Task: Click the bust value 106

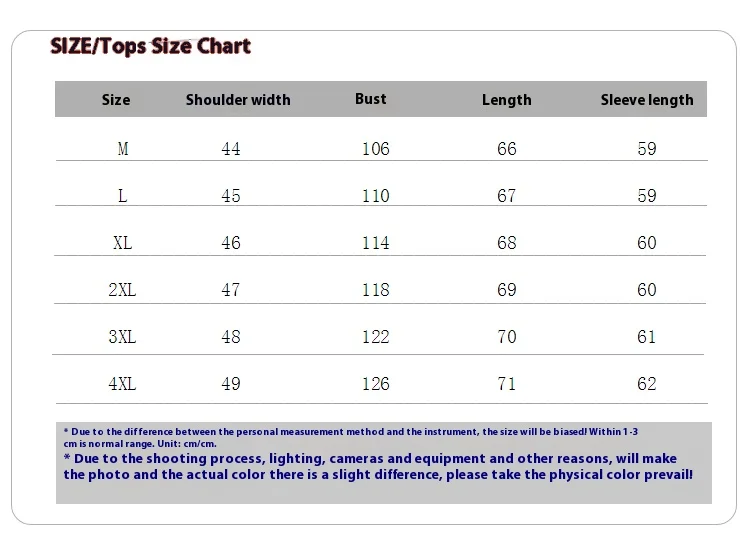Action: 375,149
